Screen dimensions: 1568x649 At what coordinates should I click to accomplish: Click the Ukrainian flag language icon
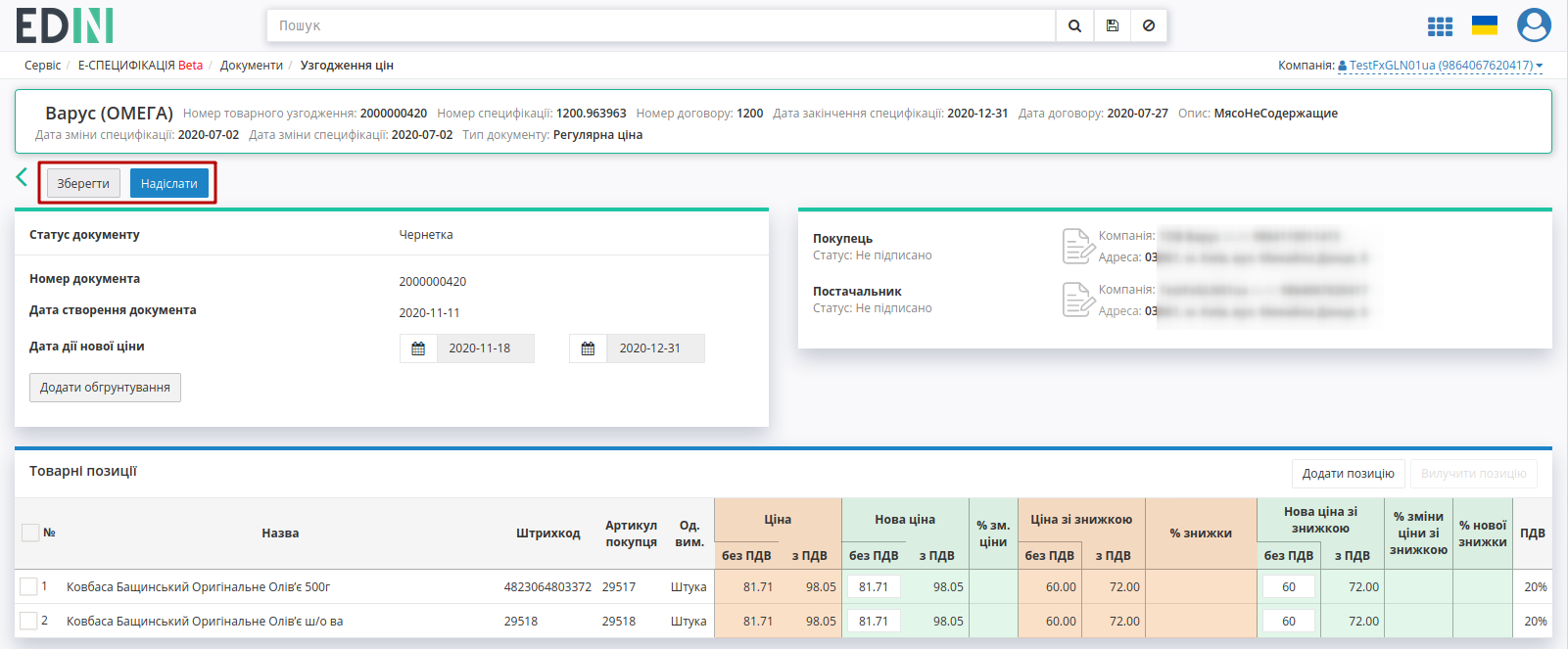point(1485,25)
